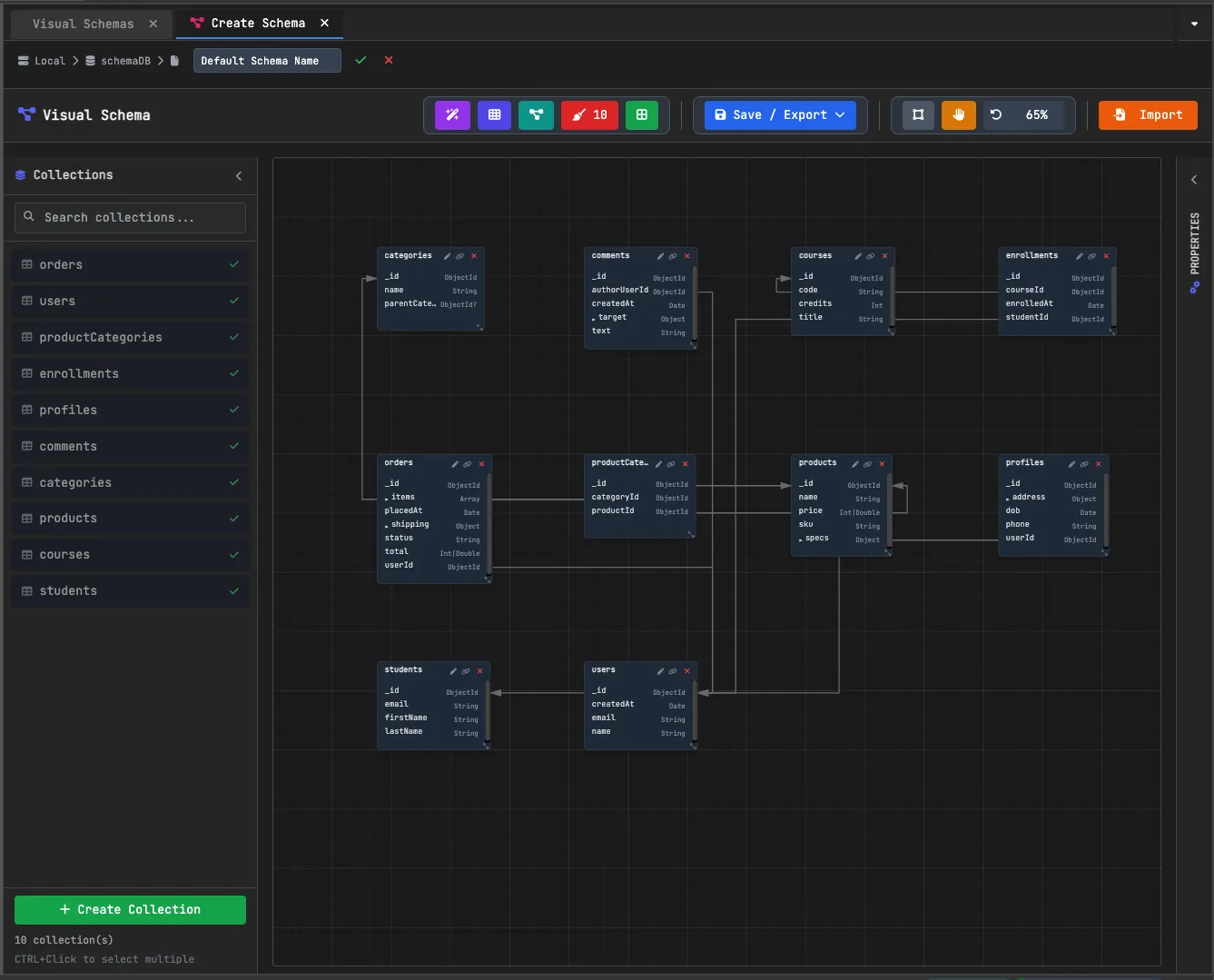The image size is (1214, 980).
Task: Click the orange Import button
Action: coord(1148,114)
